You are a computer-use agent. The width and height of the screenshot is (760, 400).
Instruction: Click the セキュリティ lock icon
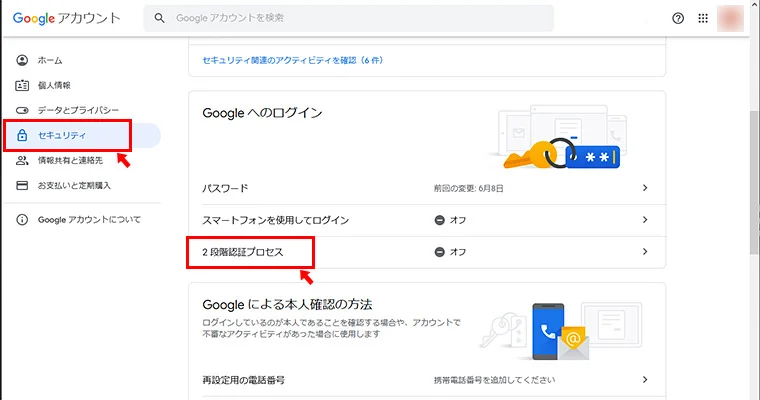click(x=22, y=135)
